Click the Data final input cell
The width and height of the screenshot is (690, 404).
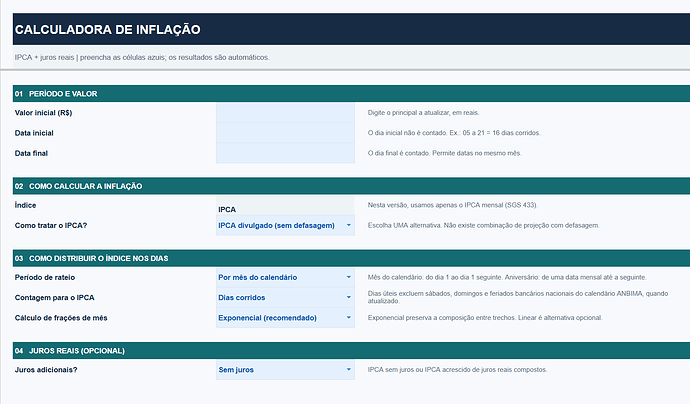click(285, 153)
